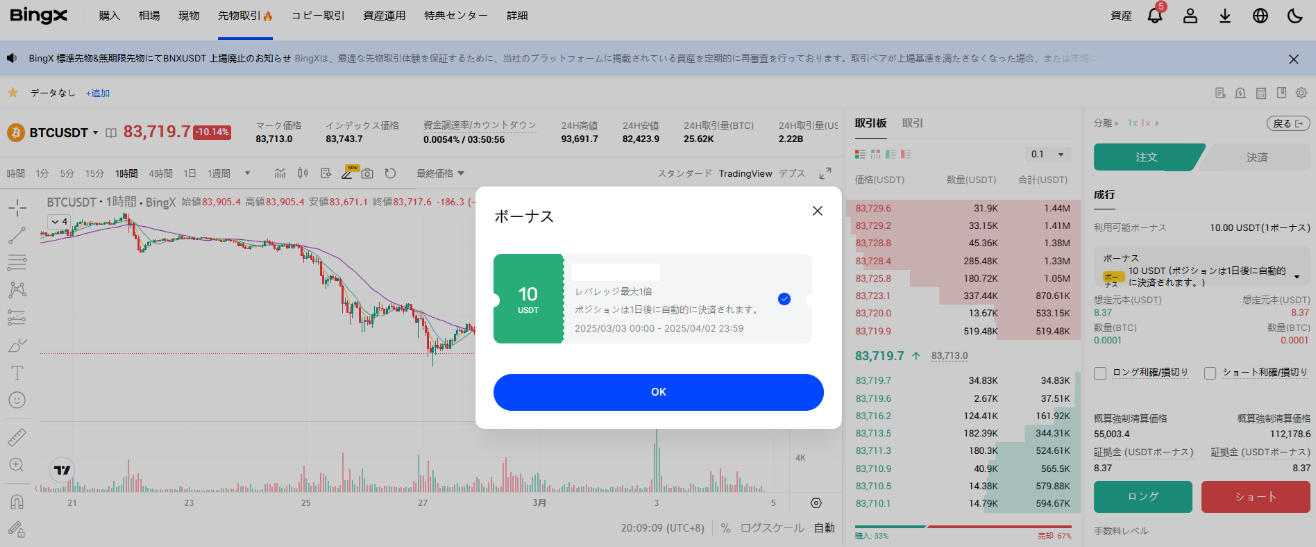
Task: Switch to dark mode moon icon
Action: tap(1295, 16)
